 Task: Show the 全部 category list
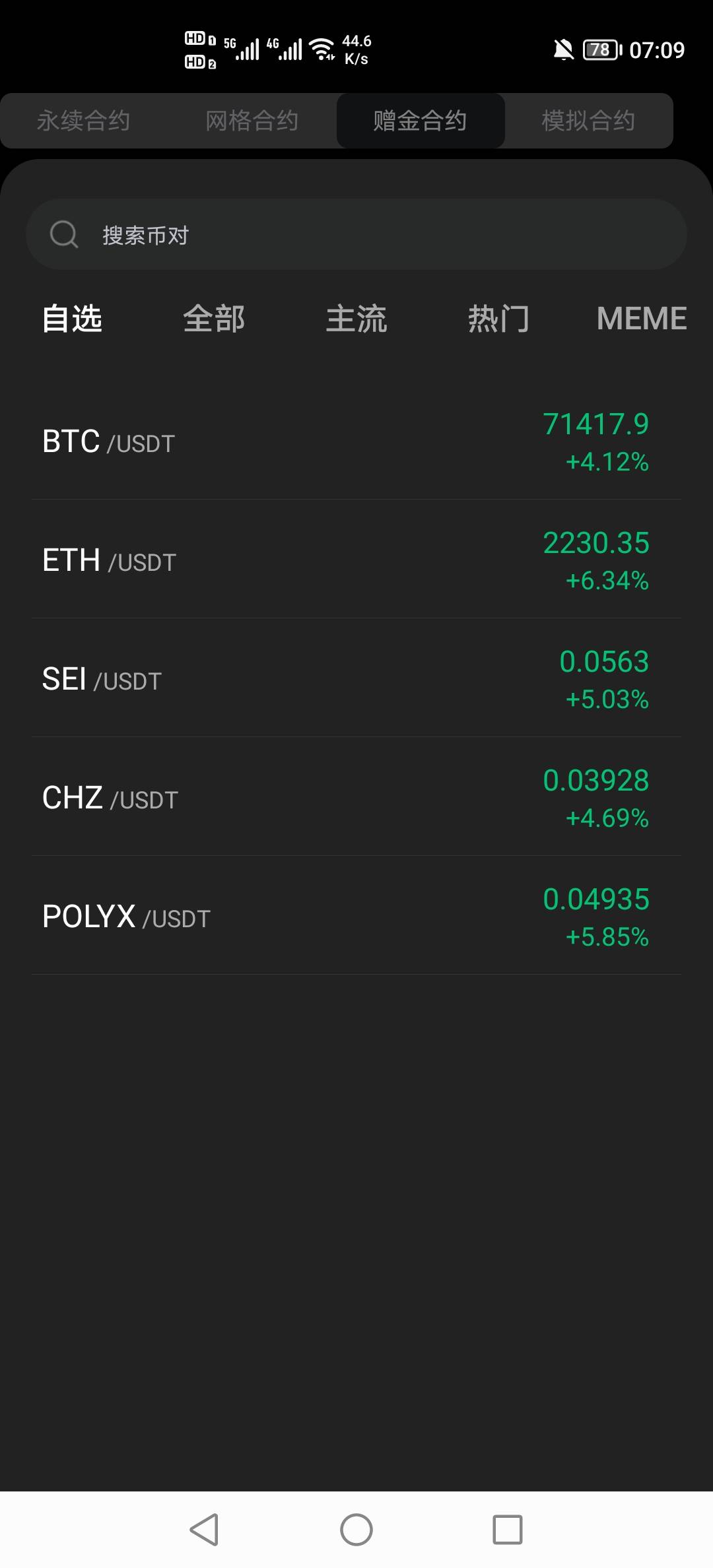[214, 319]
